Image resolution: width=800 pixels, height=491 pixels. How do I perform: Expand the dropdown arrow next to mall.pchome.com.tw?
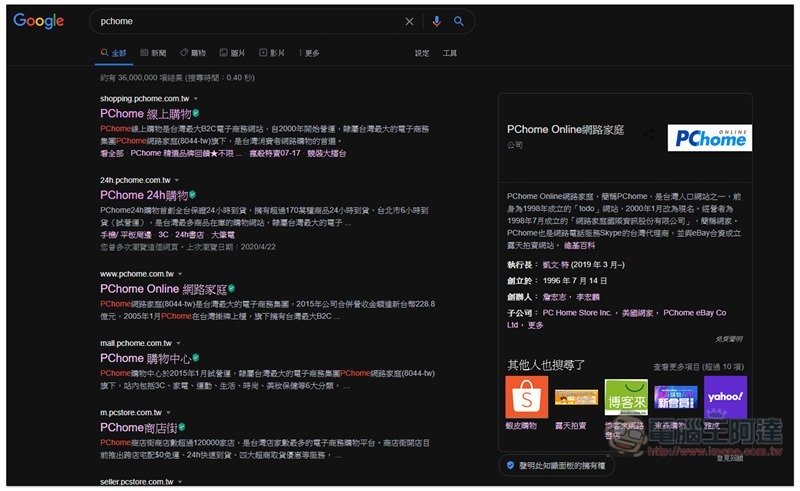[x=179, y=342]
